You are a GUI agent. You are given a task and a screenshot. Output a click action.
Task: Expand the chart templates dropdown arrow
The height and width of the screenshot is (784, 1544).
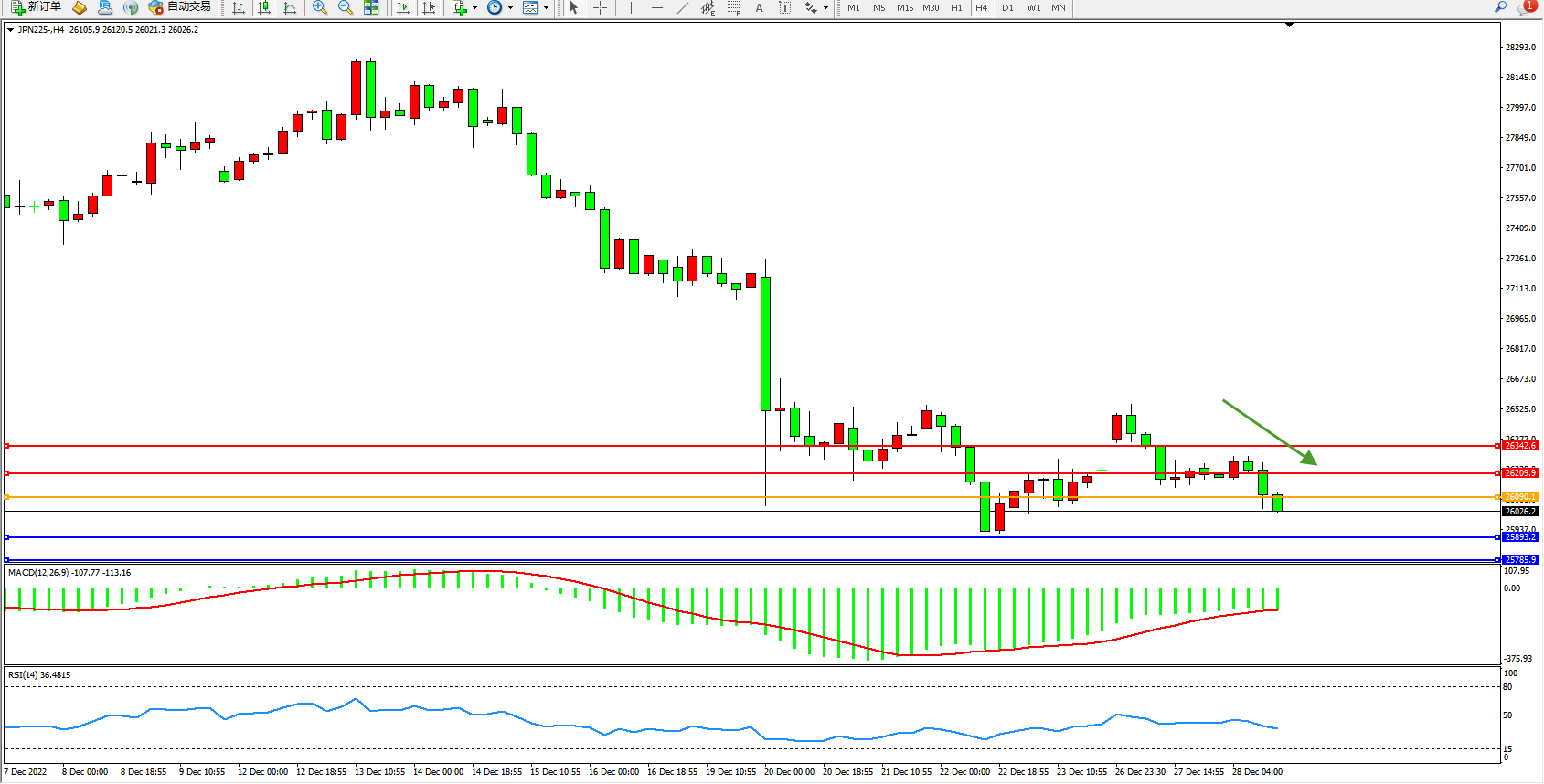(546, 7)
